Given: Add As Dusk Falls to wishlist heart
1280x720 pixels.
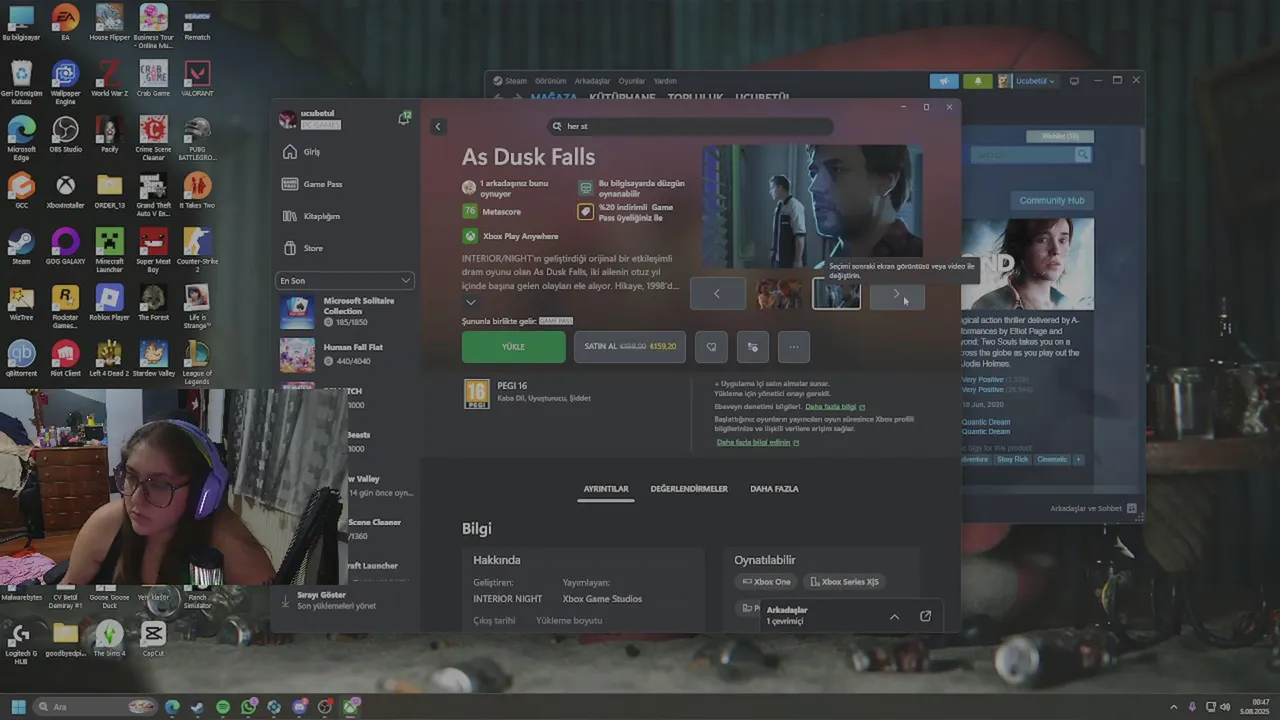Looking at the screenshot, I should tap(711, 347).
